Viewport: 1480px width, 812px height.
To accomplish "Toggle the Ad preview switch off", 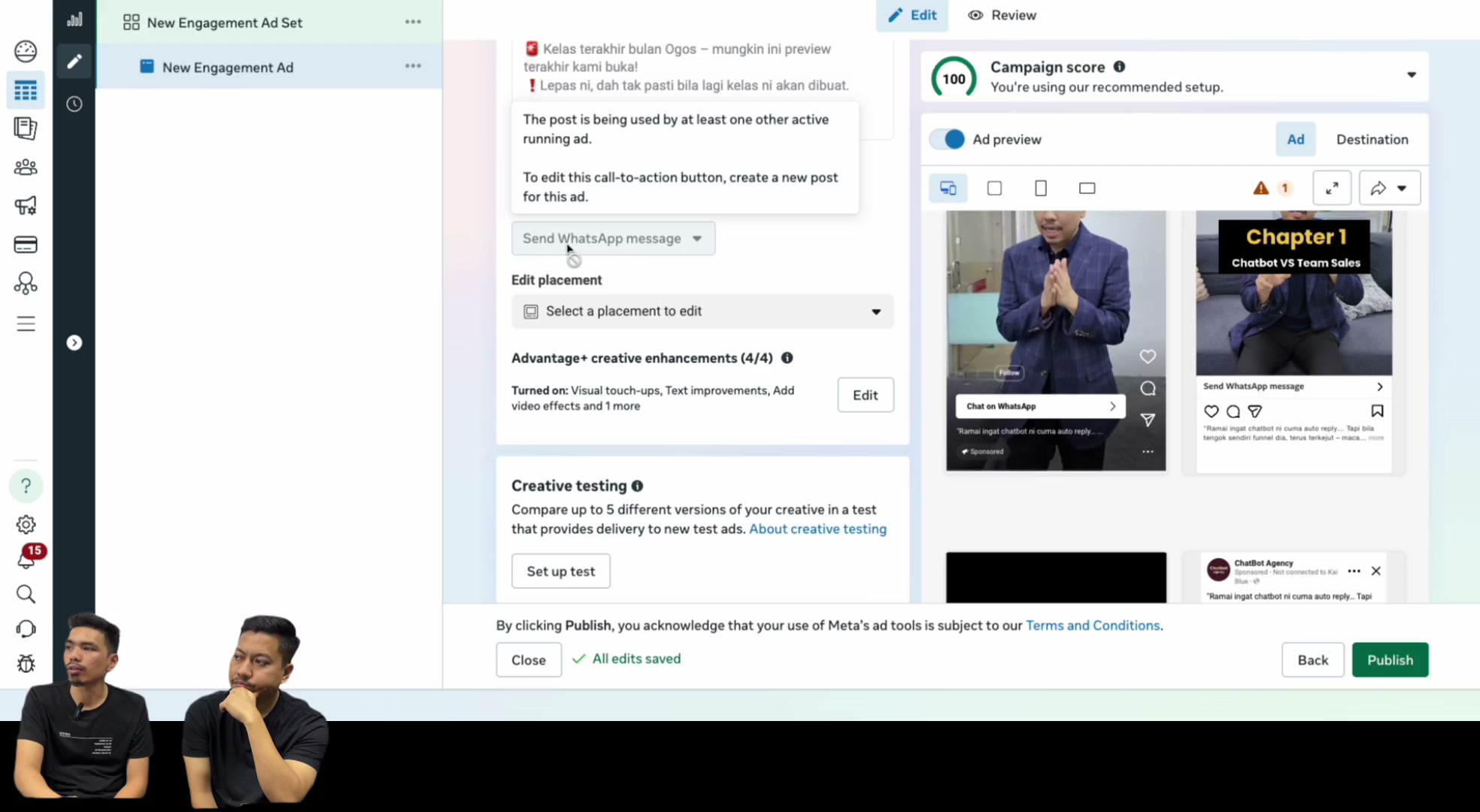I will [948, 139].
